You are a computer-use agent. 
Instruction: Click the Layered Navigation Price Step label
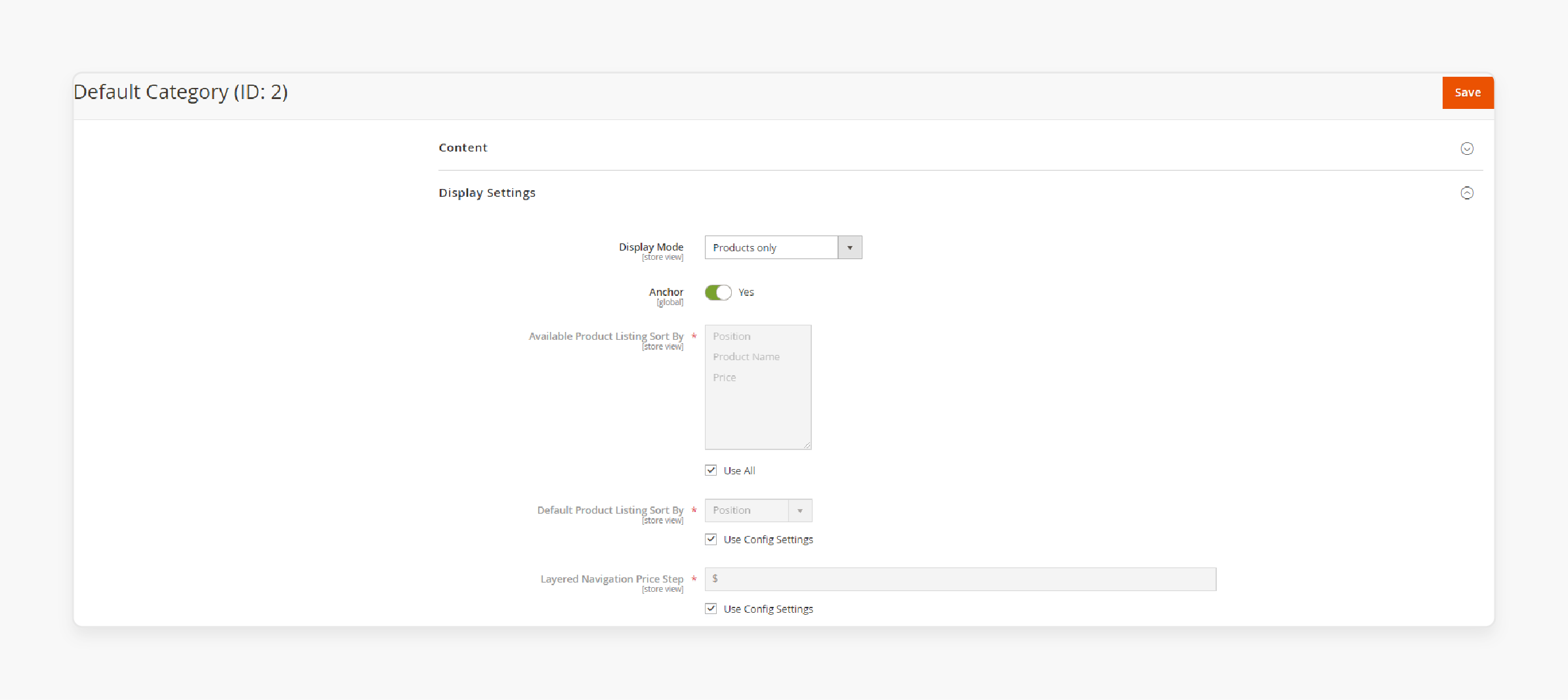(x=612, y=579)
